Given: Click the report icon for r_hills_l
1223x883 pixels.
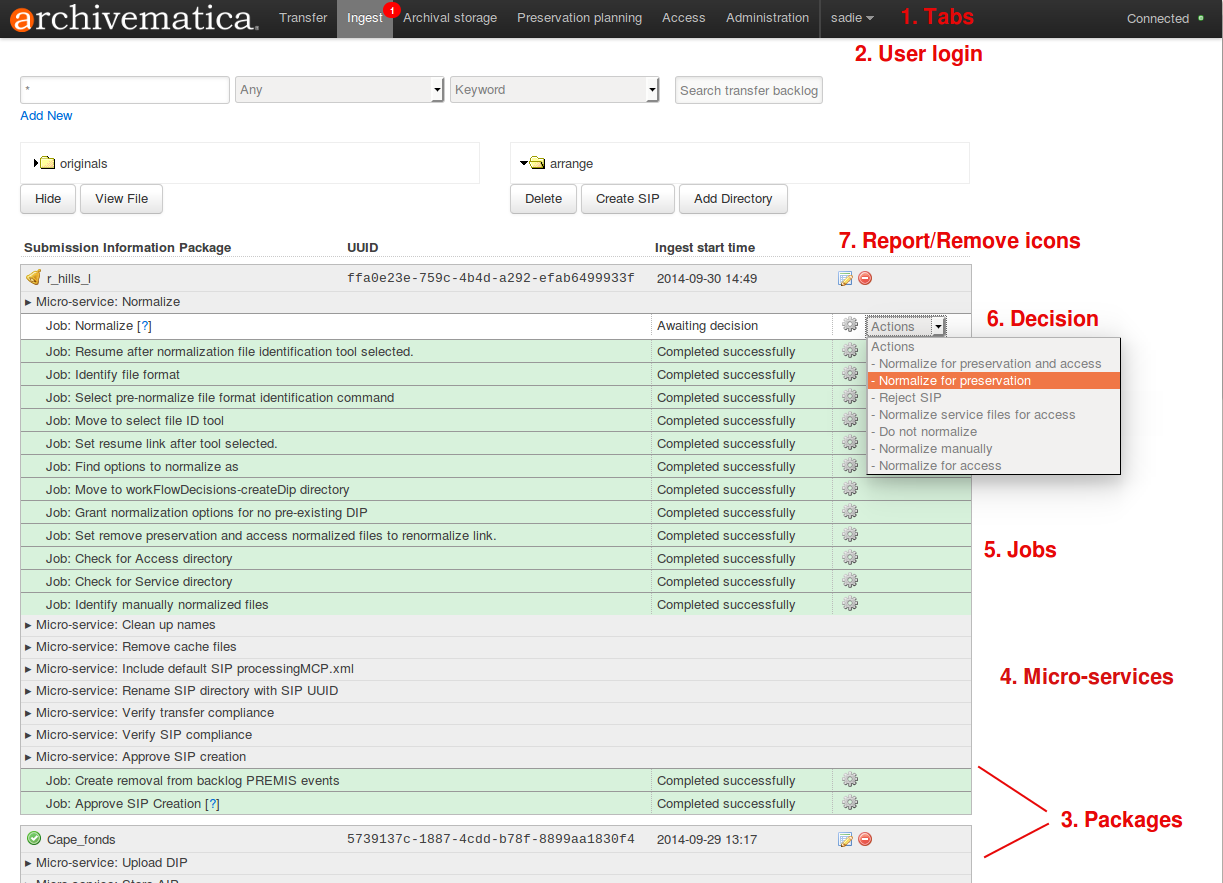Looking at the screenshot, I should pyautogui.click(x=845, y=279).
